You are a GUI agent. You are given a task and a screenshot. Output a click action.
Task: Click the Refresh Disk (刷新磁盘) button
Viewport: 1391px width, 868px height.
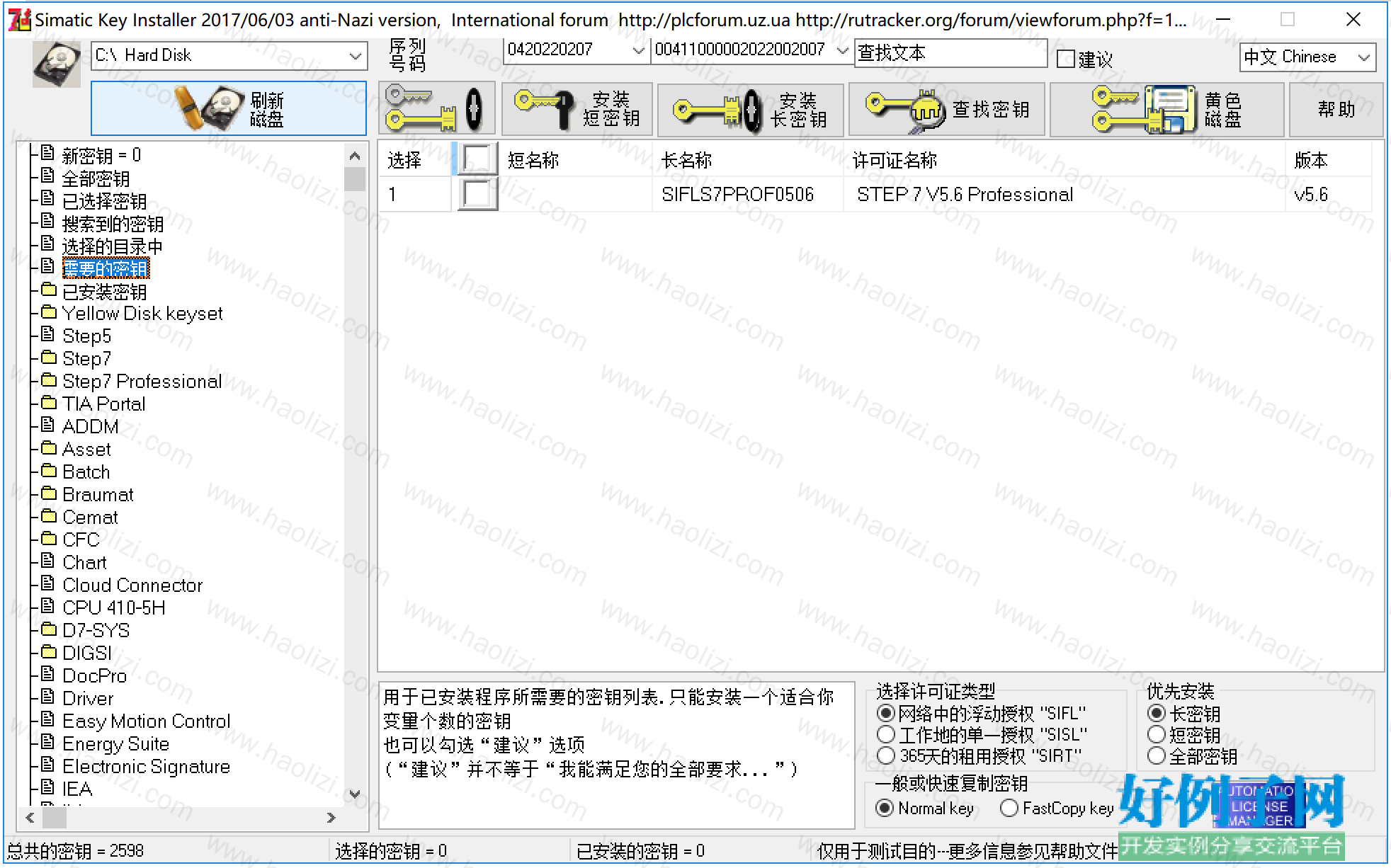[x=229, y=108]
